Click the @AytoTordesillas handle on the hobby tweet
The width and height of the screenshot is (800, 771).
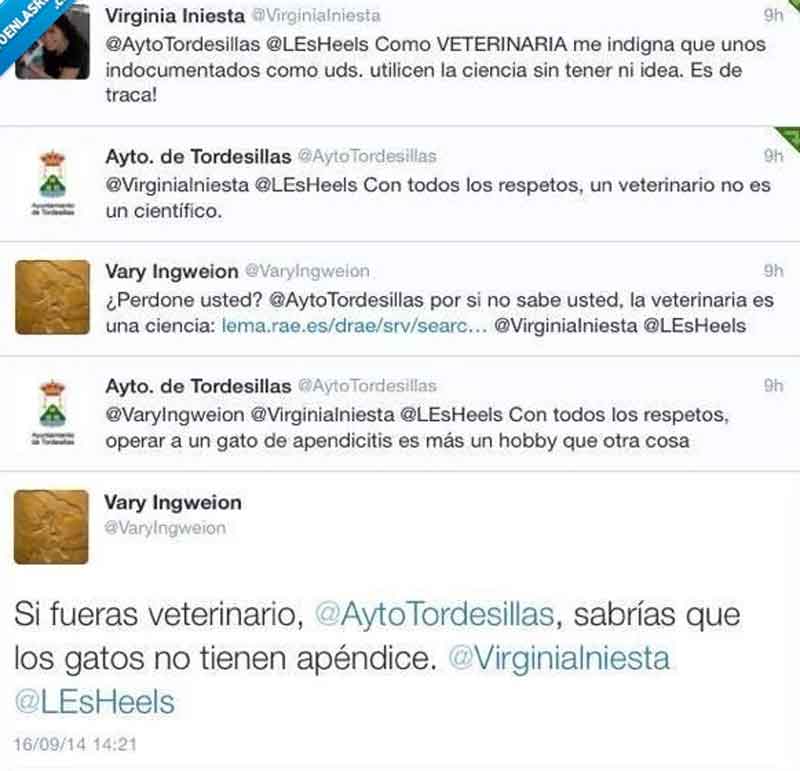(367, 386)
